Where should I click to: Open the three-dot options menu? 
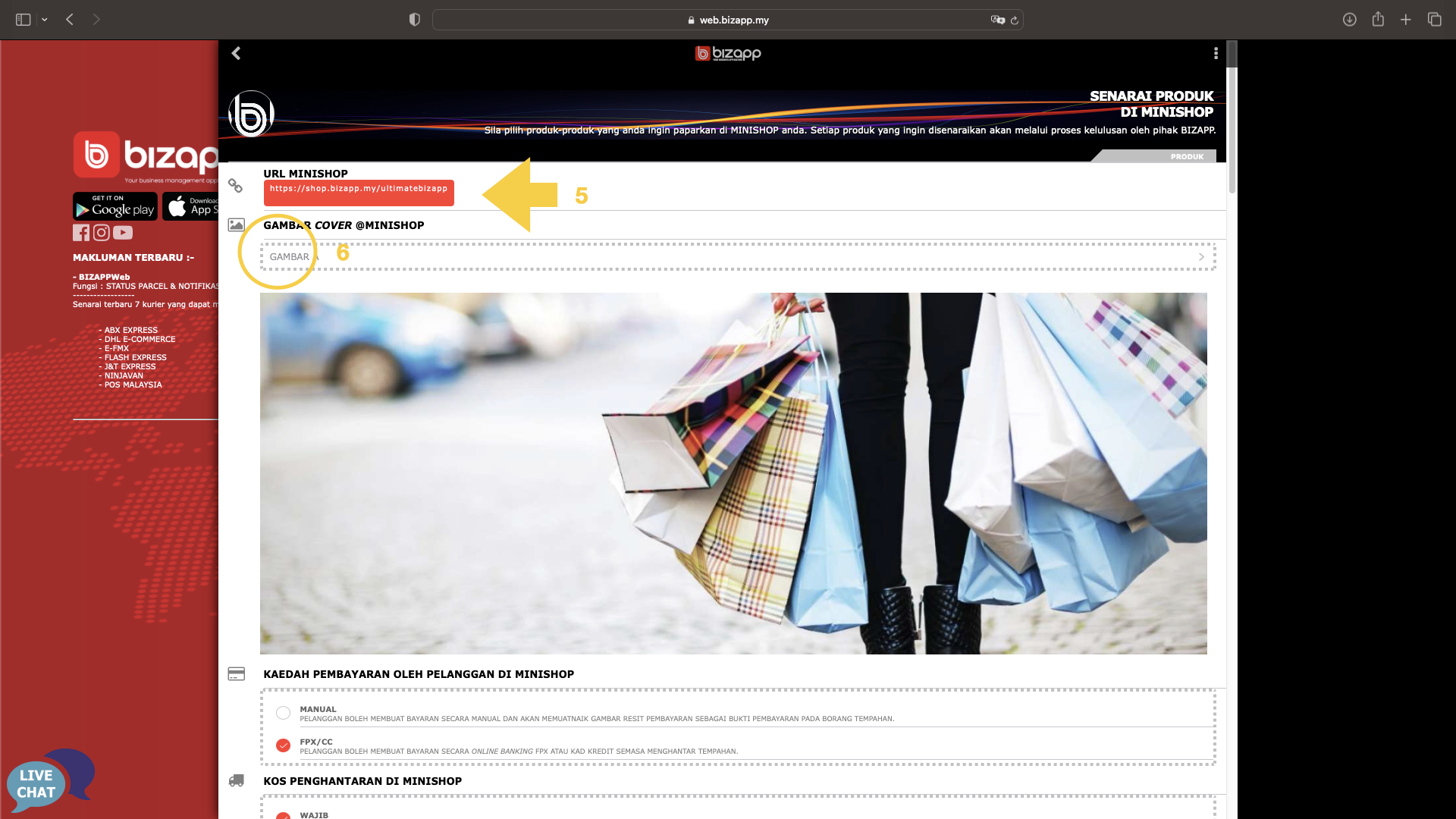1216,53
